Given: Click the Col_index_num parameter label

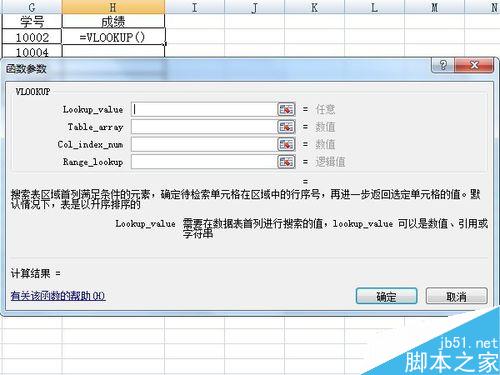Looking at the screenshot, I should pos(90,144).
